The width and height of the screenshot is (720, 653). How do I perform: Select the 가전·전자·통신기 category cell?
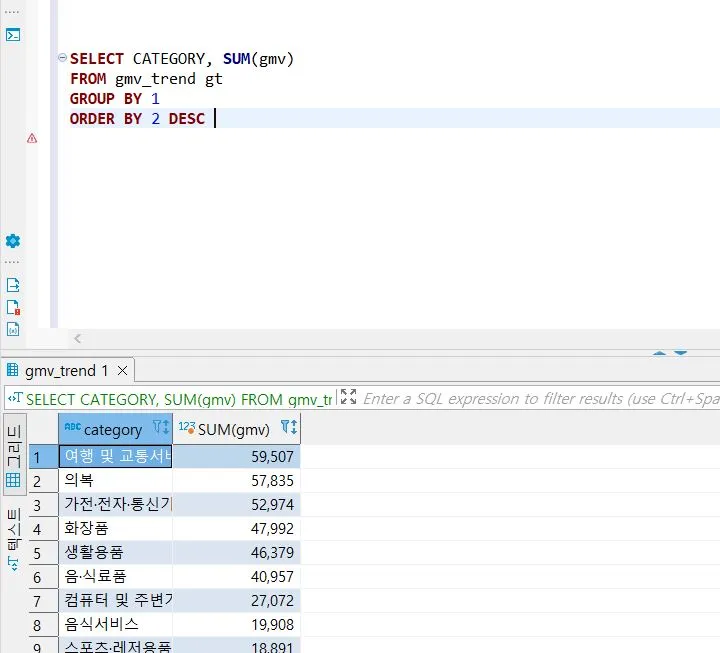tap(116, 504)
